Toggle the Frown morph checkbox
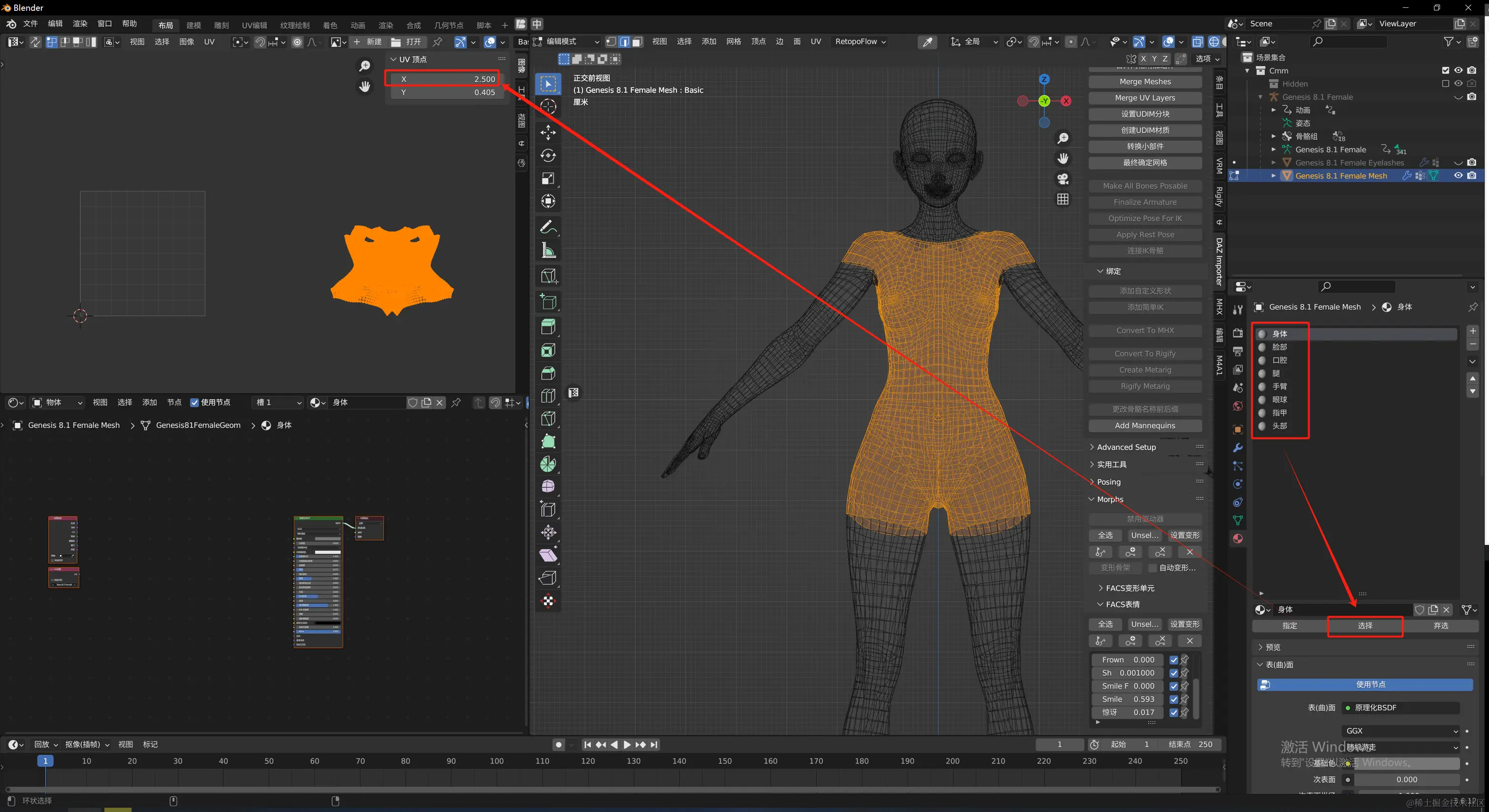 (x=1173, y=659)
